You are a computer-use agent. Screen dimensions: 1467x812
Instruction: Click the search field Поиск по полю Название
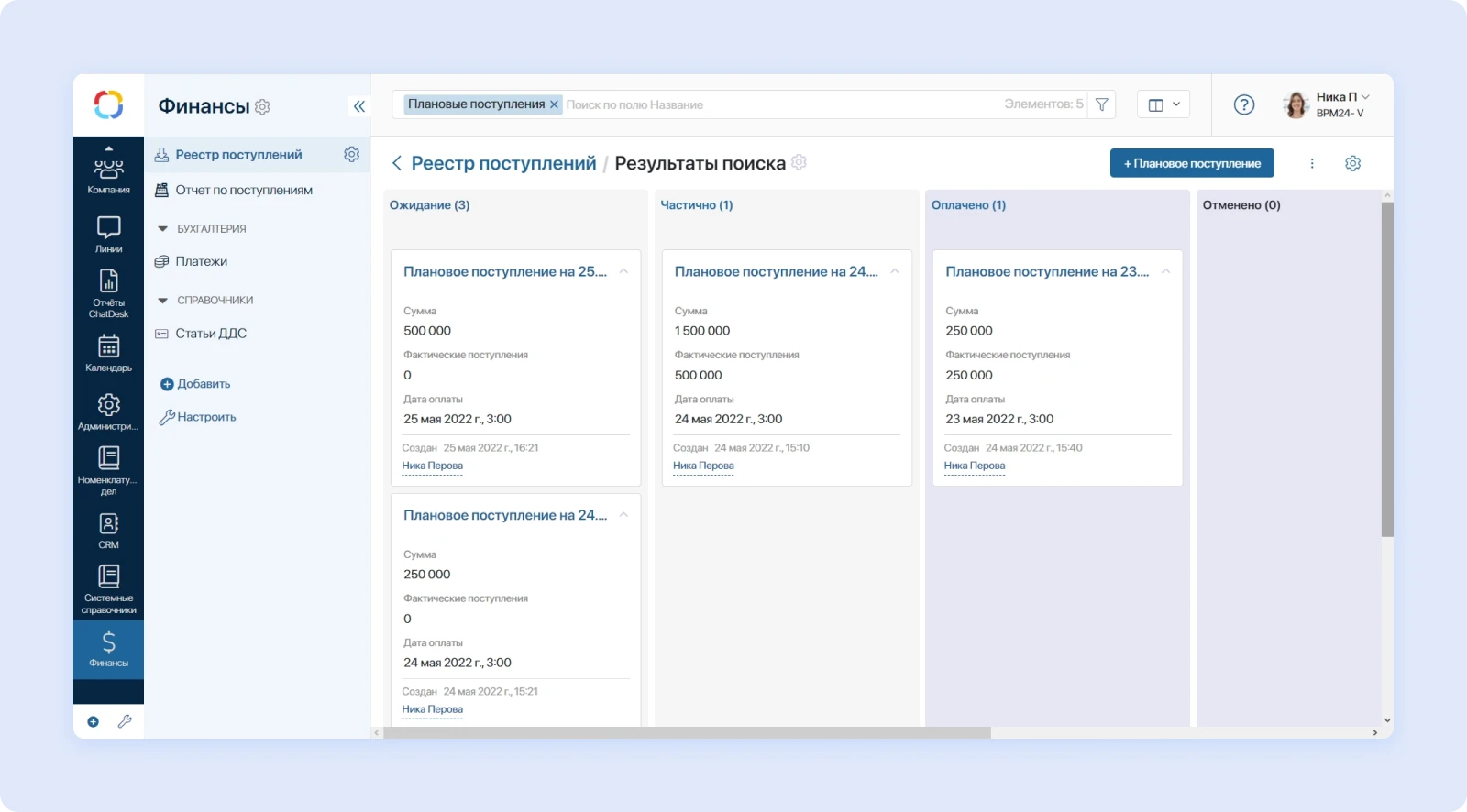[779, 104]
